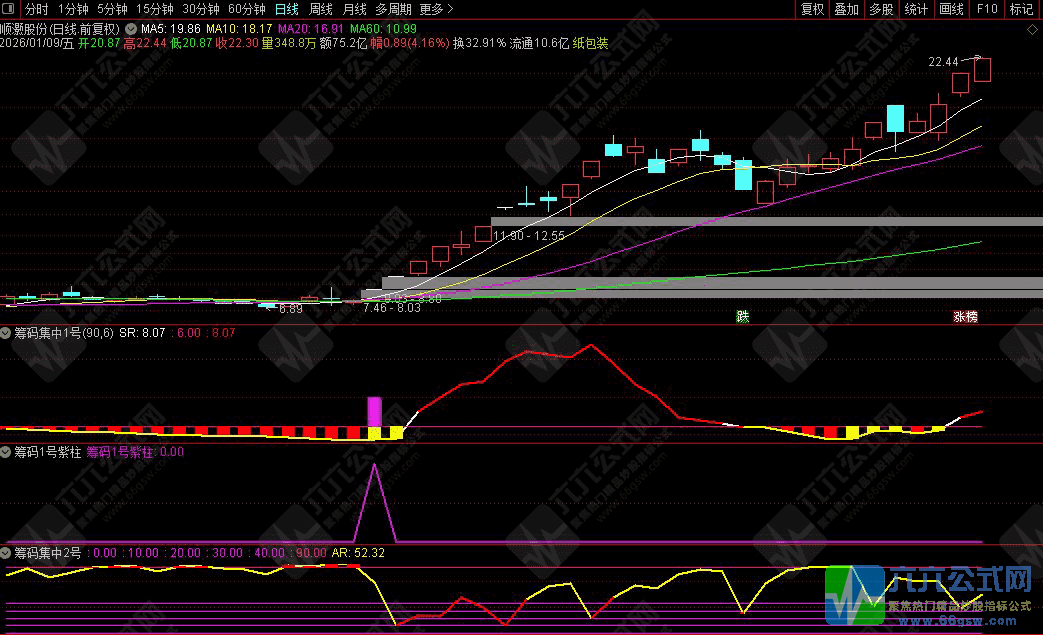Switch to 60分钟 chart period
The image size is (1043, 635).
click(247, 9)
